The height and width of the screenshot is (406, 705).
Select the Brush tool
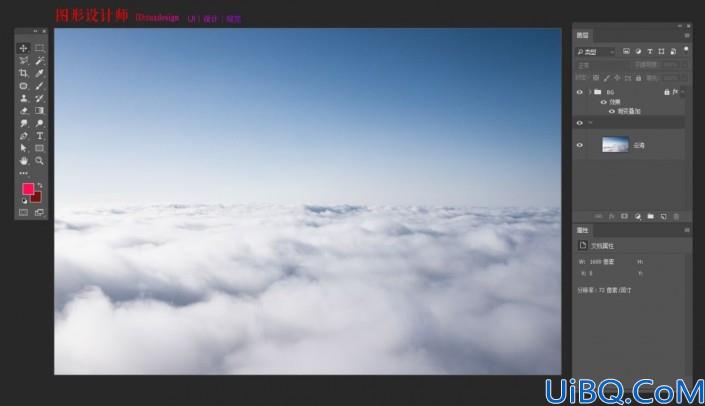point(40,86)
